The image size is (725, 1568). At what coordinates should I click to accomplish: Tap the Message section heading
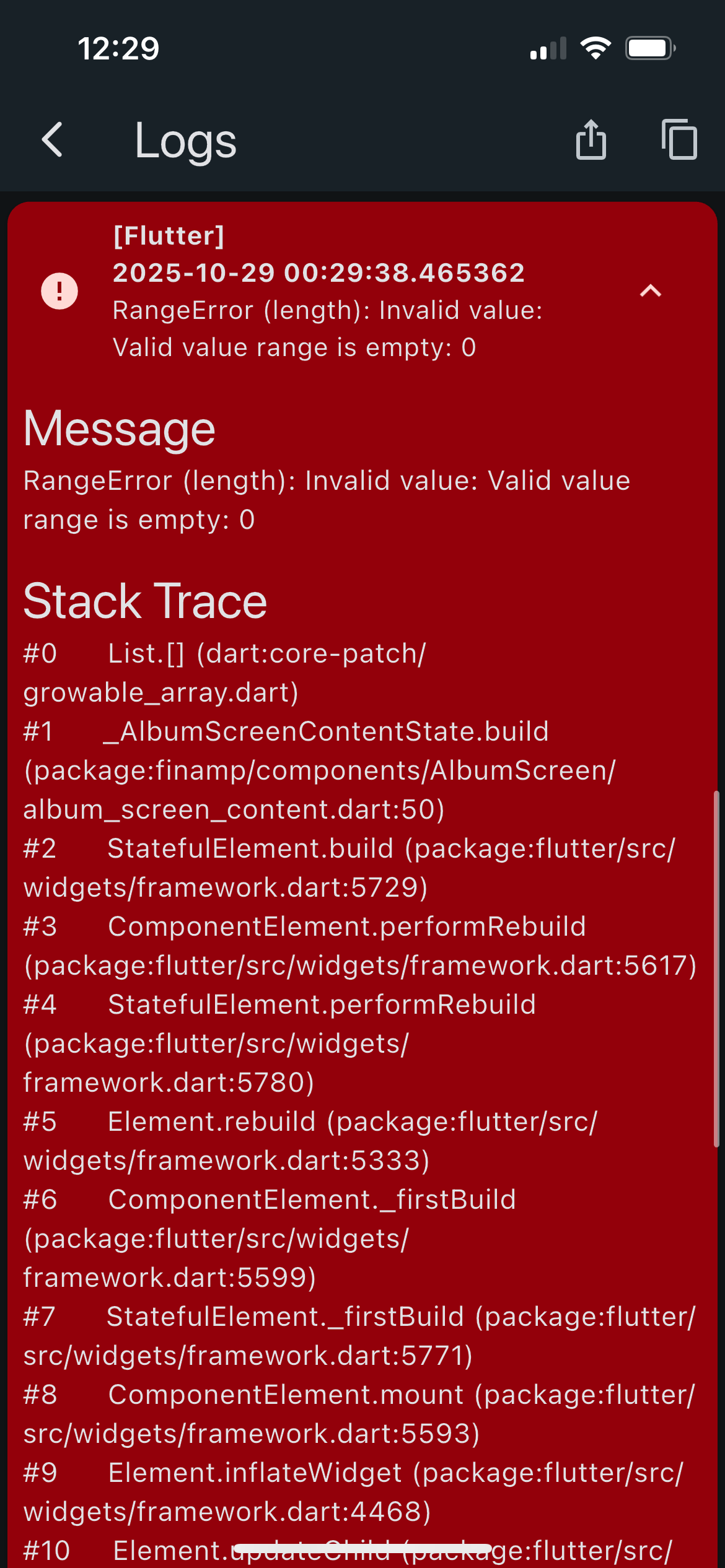pyautogui.click(x=119, y=429)
